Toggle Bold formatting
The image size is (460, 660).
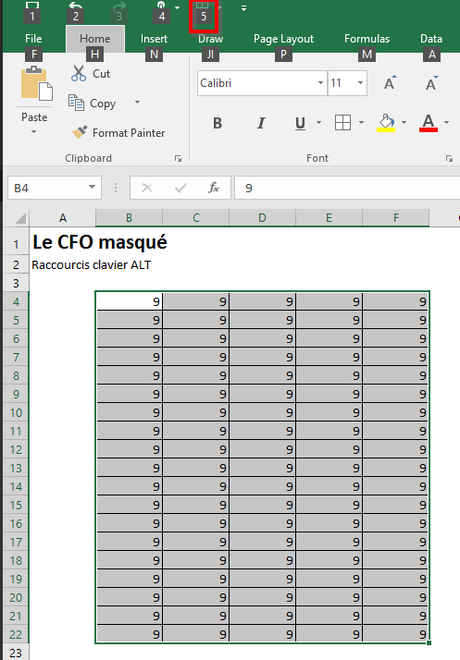tap(217, 123)
